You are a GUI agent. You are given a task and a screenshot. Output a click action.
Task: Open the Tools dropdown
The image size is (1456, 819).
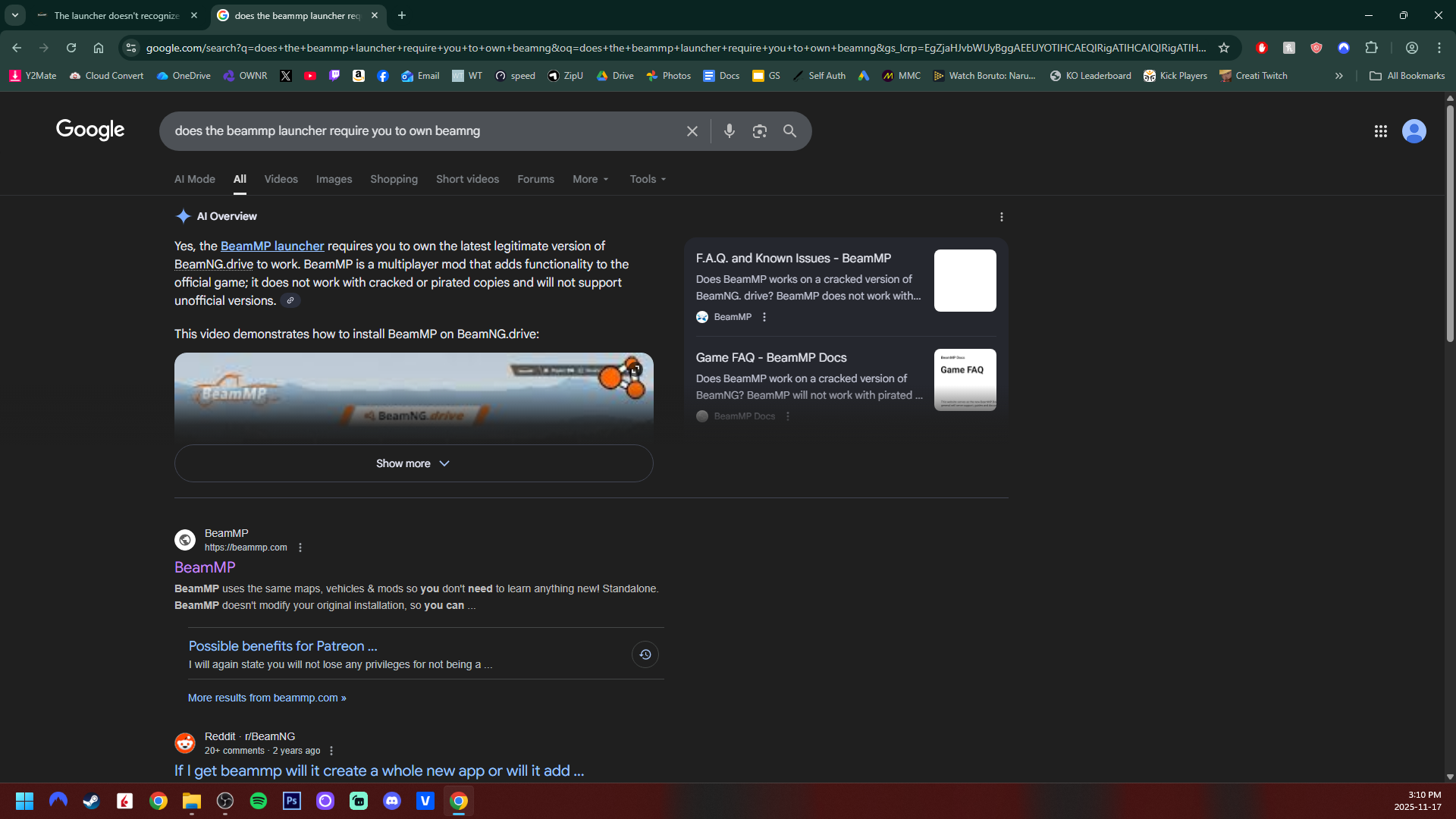pyautogui.click(x=648, y=179)
